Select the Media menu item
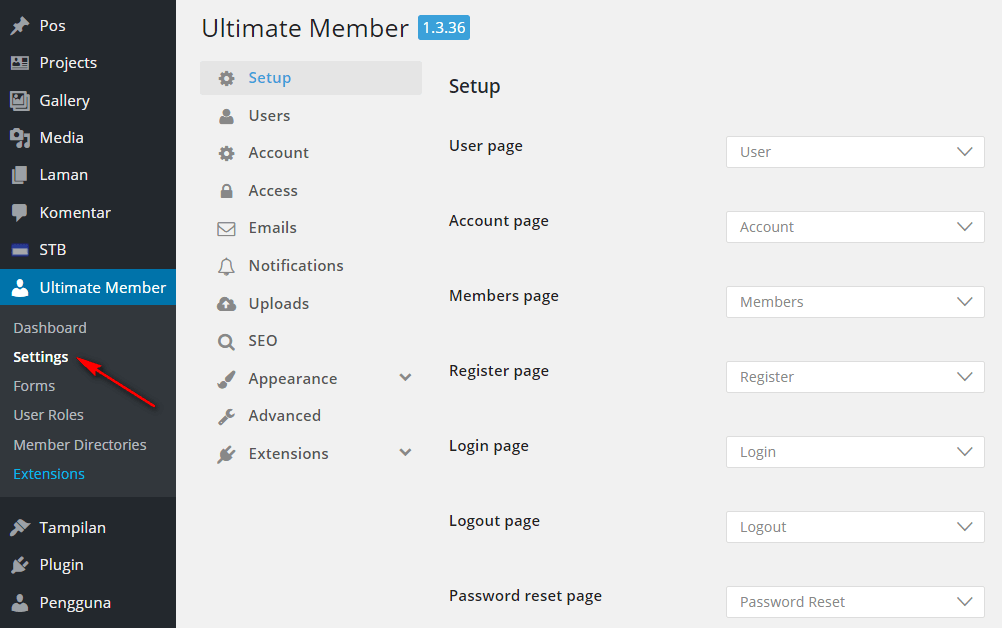Screen dimensions: 1002x628 pos(61,138)
